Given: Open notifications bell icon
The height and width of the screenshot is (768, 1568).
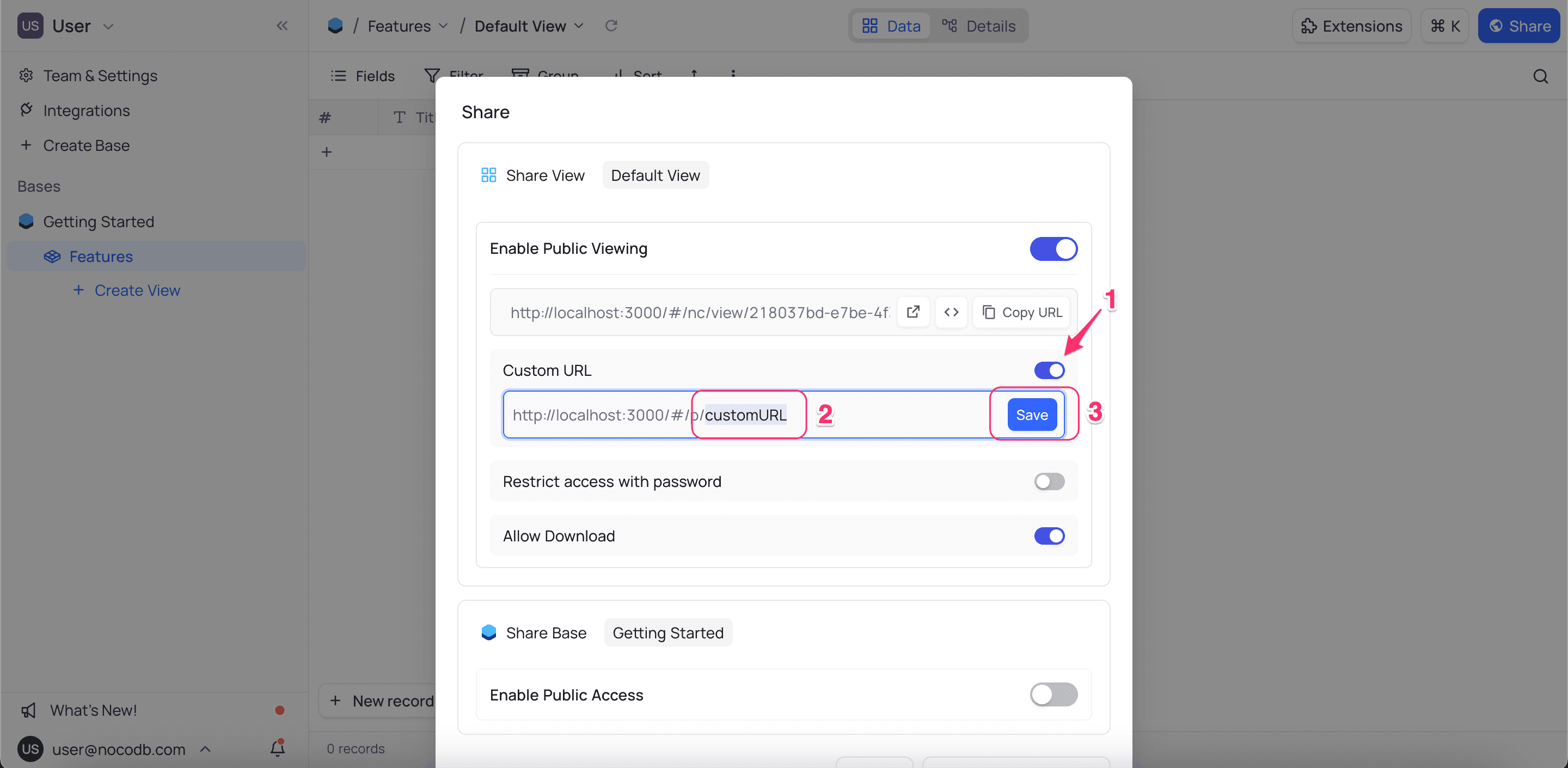Looking at the screenshot, I should [278, 748].
